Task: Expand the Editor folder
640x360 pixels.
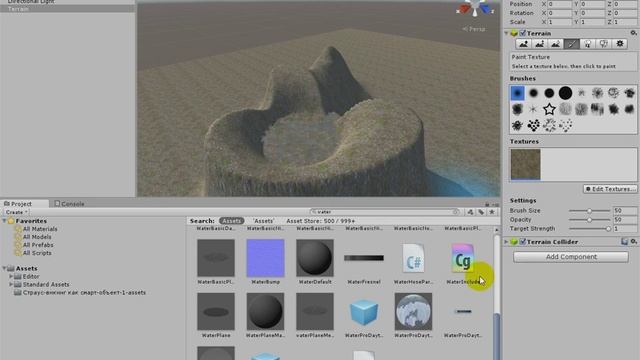Action: click(11, 276)
